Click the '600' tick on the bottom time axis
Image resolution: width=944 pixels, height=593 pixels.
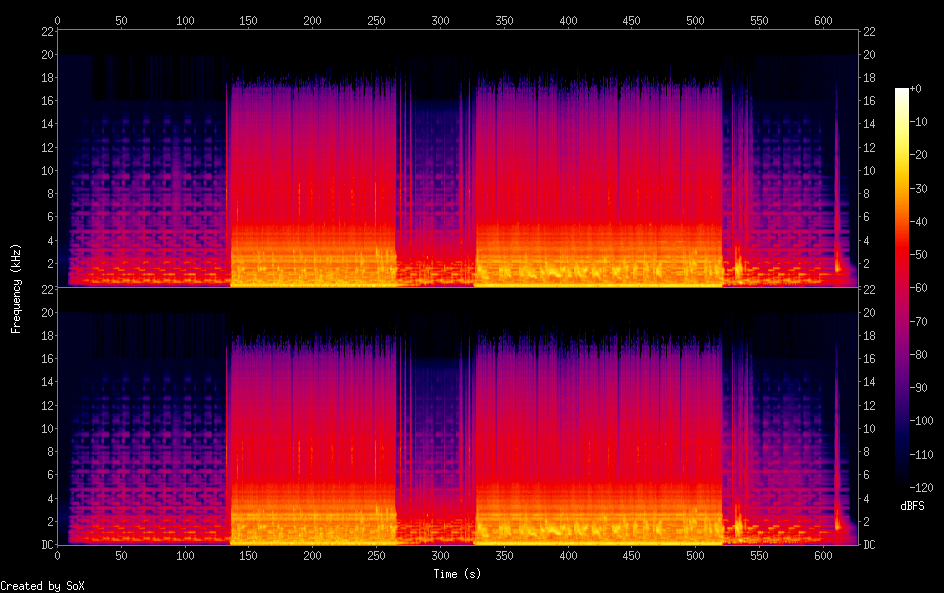(x=823, y=556)
